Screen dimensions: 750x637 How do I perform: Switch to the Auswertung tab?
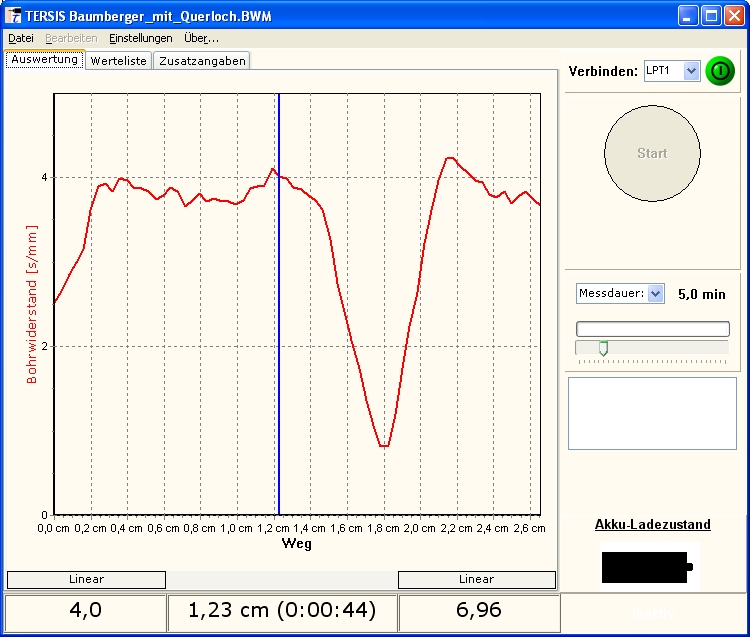point(44,59)
